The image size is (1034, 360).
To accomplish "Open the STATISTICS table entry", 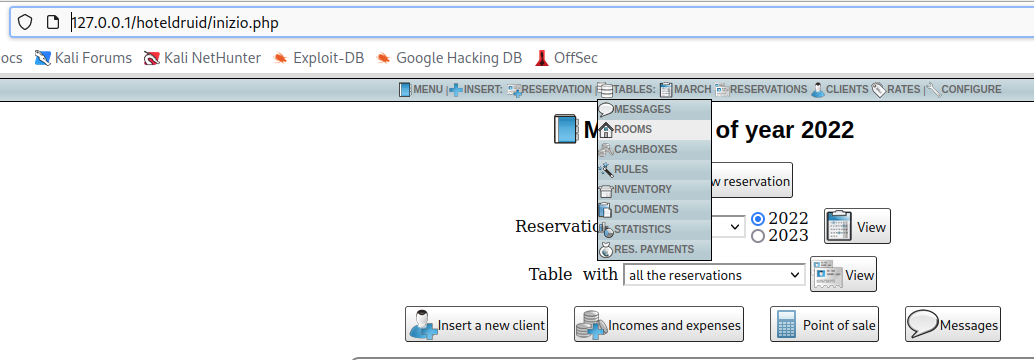I will click(654, 229).
